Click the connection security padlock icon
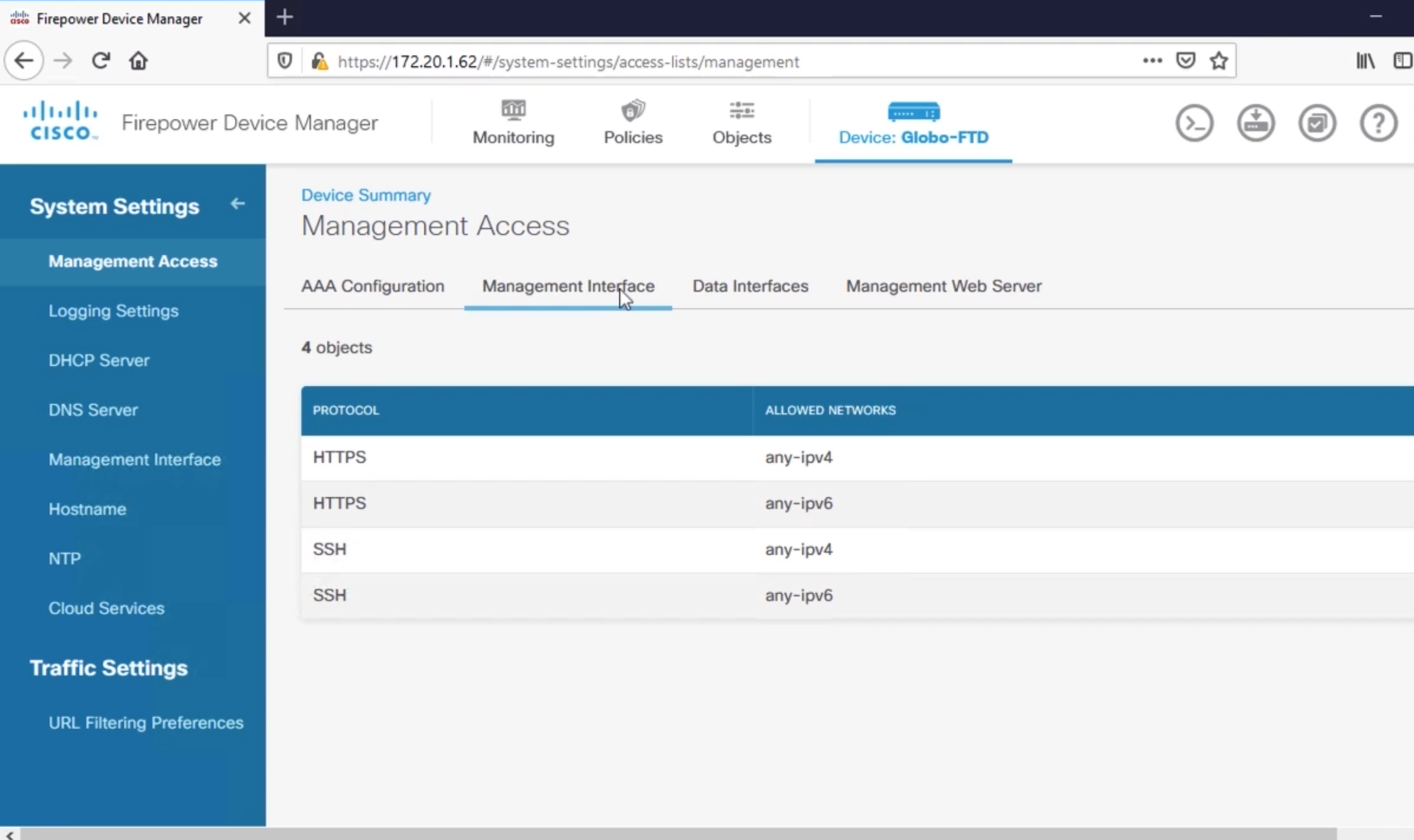This screenshot has width=1414, height=840. [320, 61]
